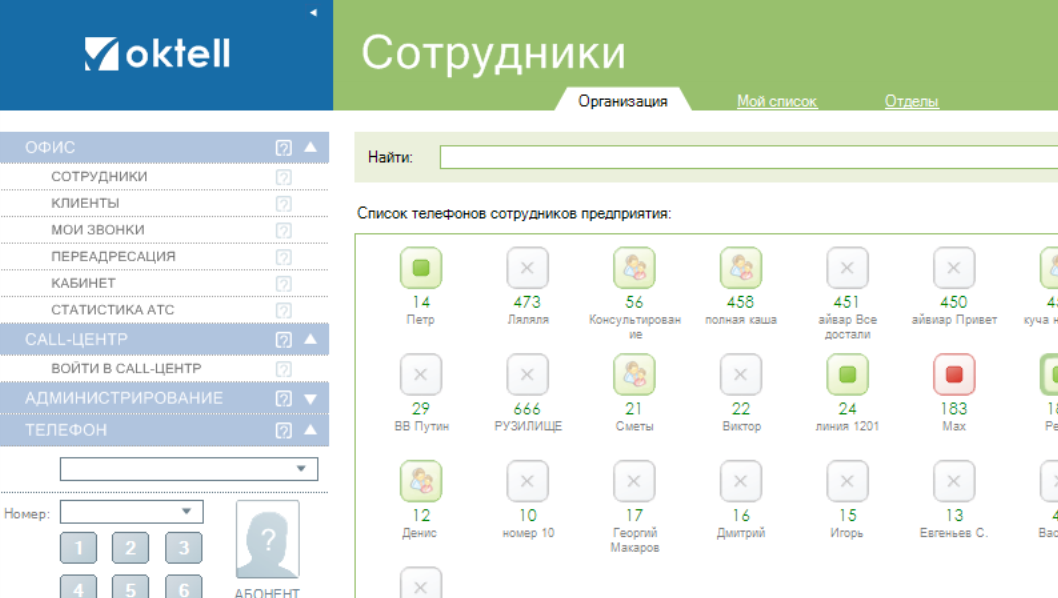1058x598 pixels.
Task: Open the wide dropdown under Телефон
Action: coord(301,469)
